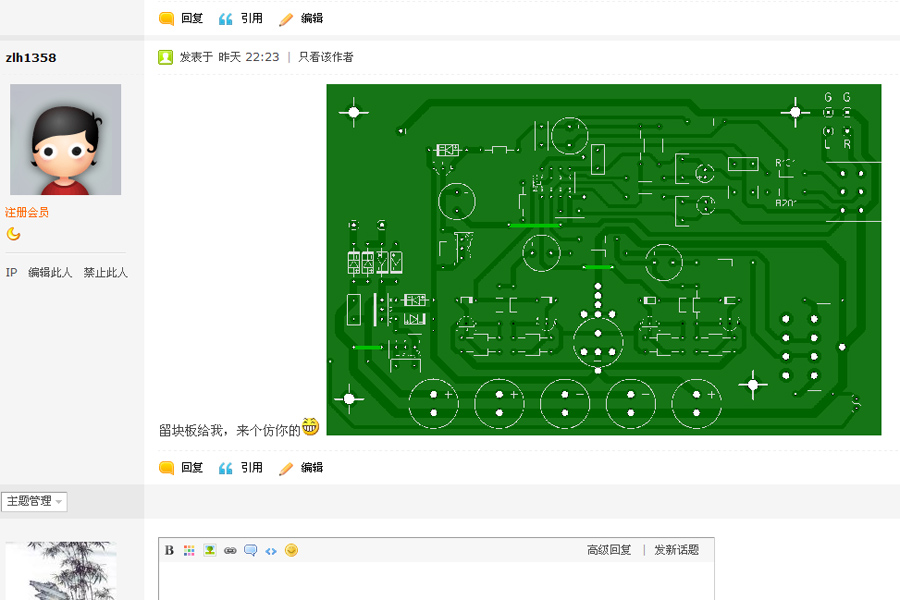
Task: Click the grinning emoji in the post
Action: point(310,427)
